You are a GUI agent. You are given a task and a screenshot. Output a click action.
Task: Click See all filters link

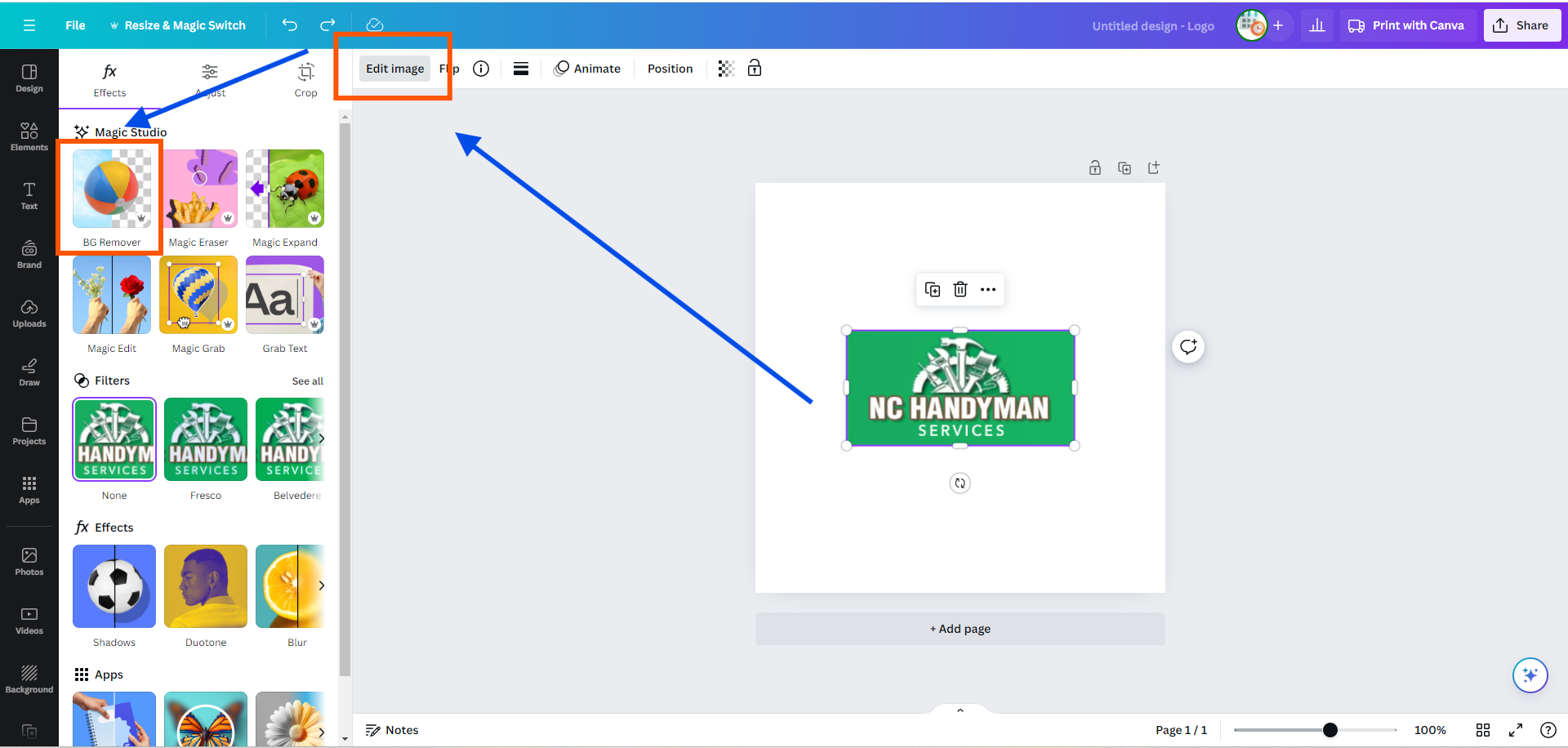click(308, 381)
